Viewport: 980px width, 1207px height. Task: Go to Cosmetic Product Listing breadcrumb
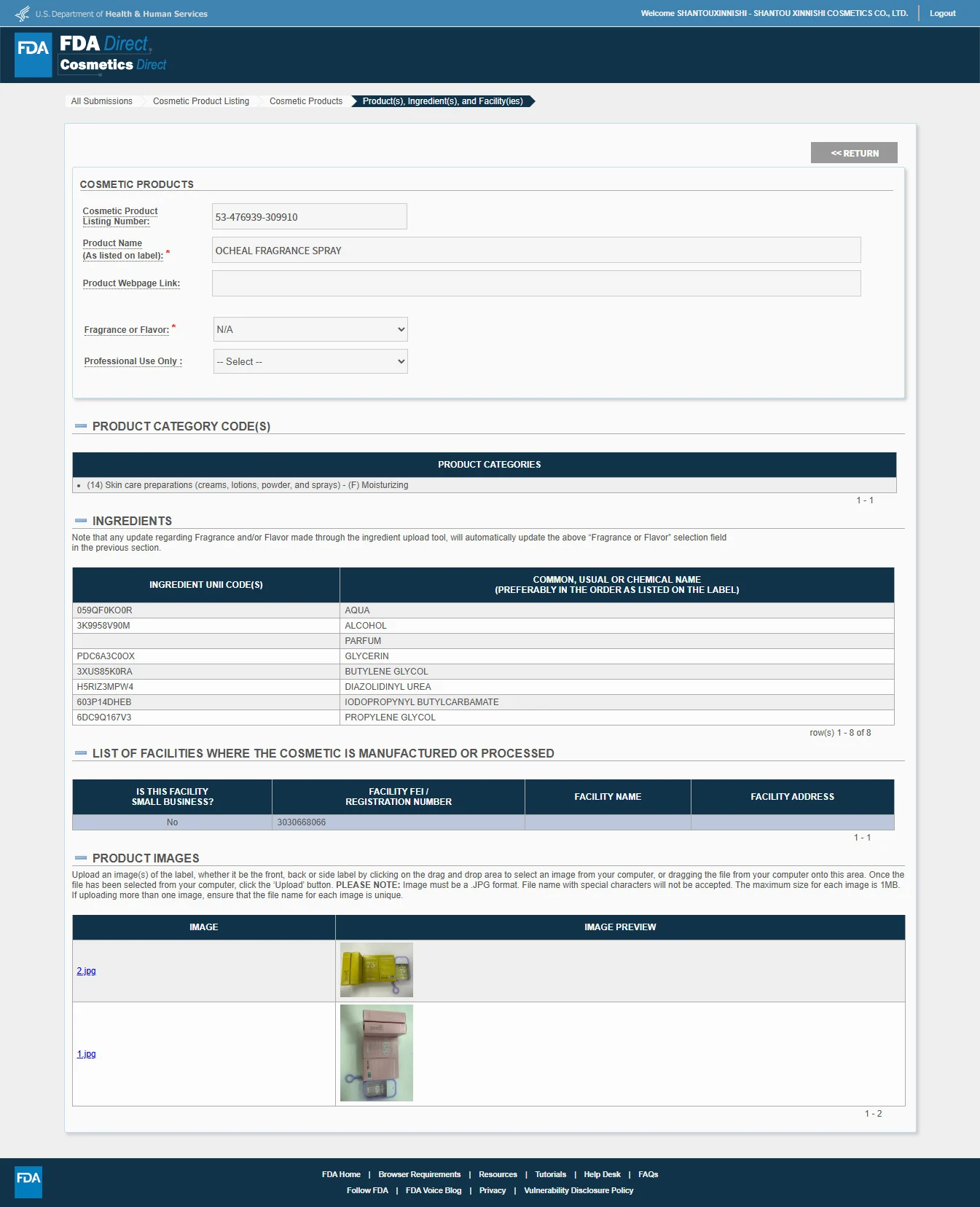[x=201, y=101]
